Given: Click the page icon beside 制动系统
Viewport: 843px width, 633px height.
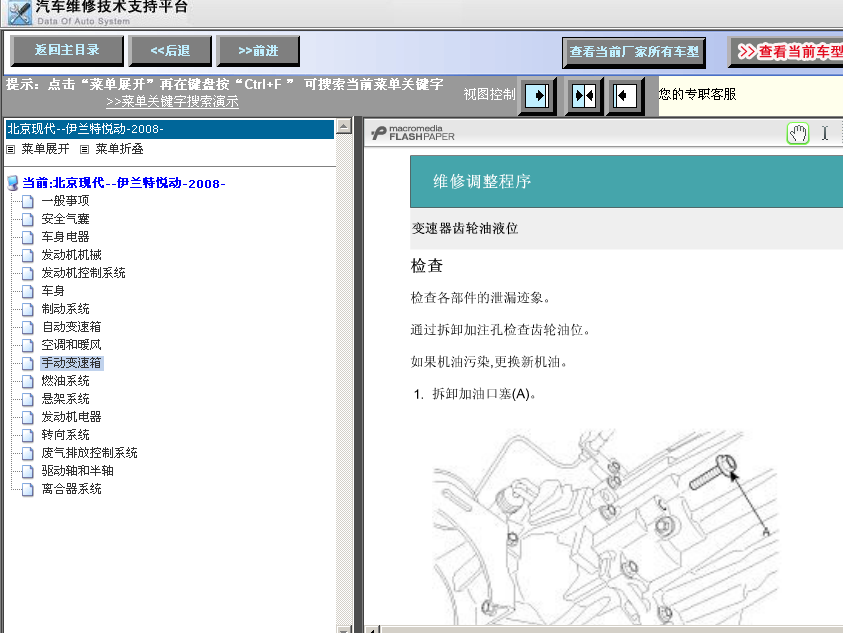Looking at the screenshot, I should [x=27, y=310].
